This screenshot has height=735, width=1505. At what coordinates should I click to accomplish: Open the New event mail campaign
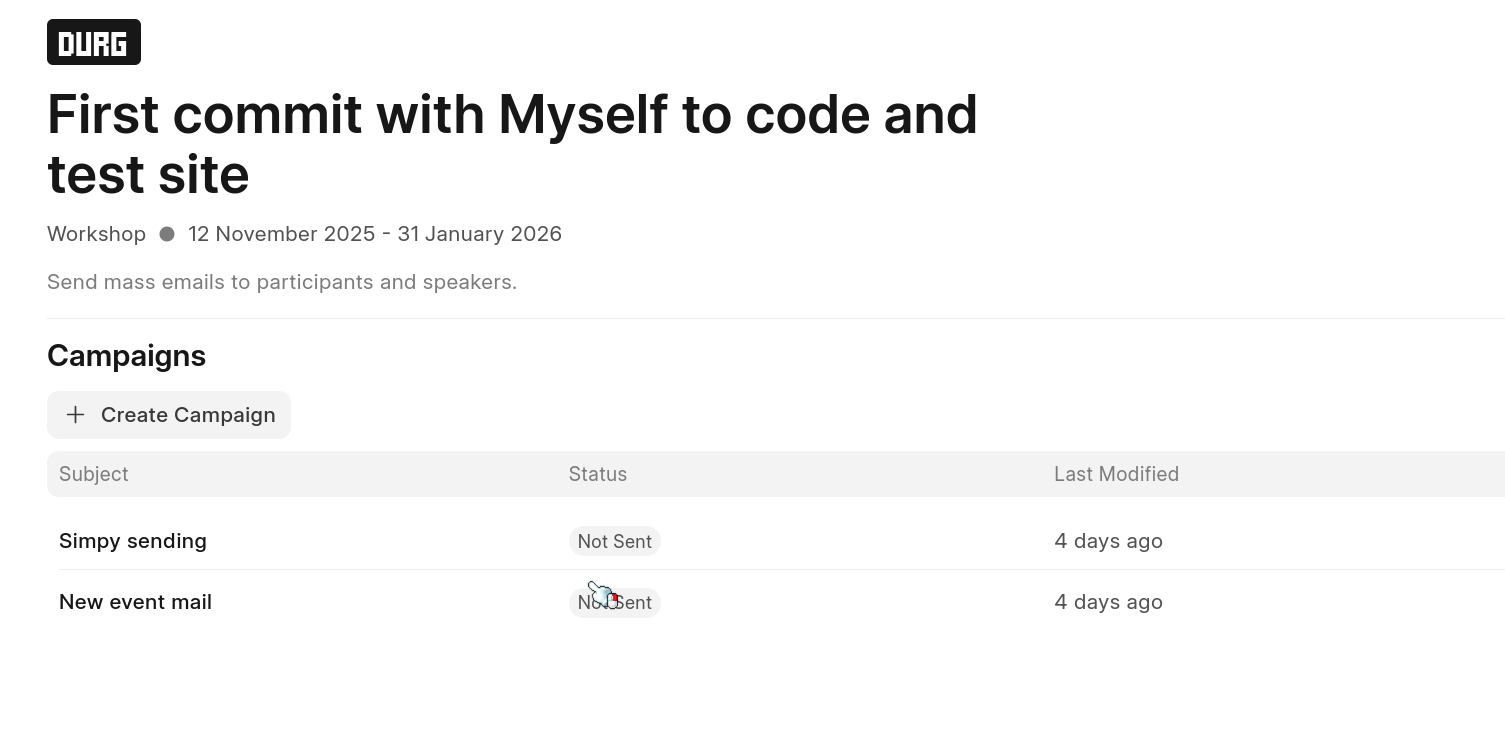click(x=136, y=602)
